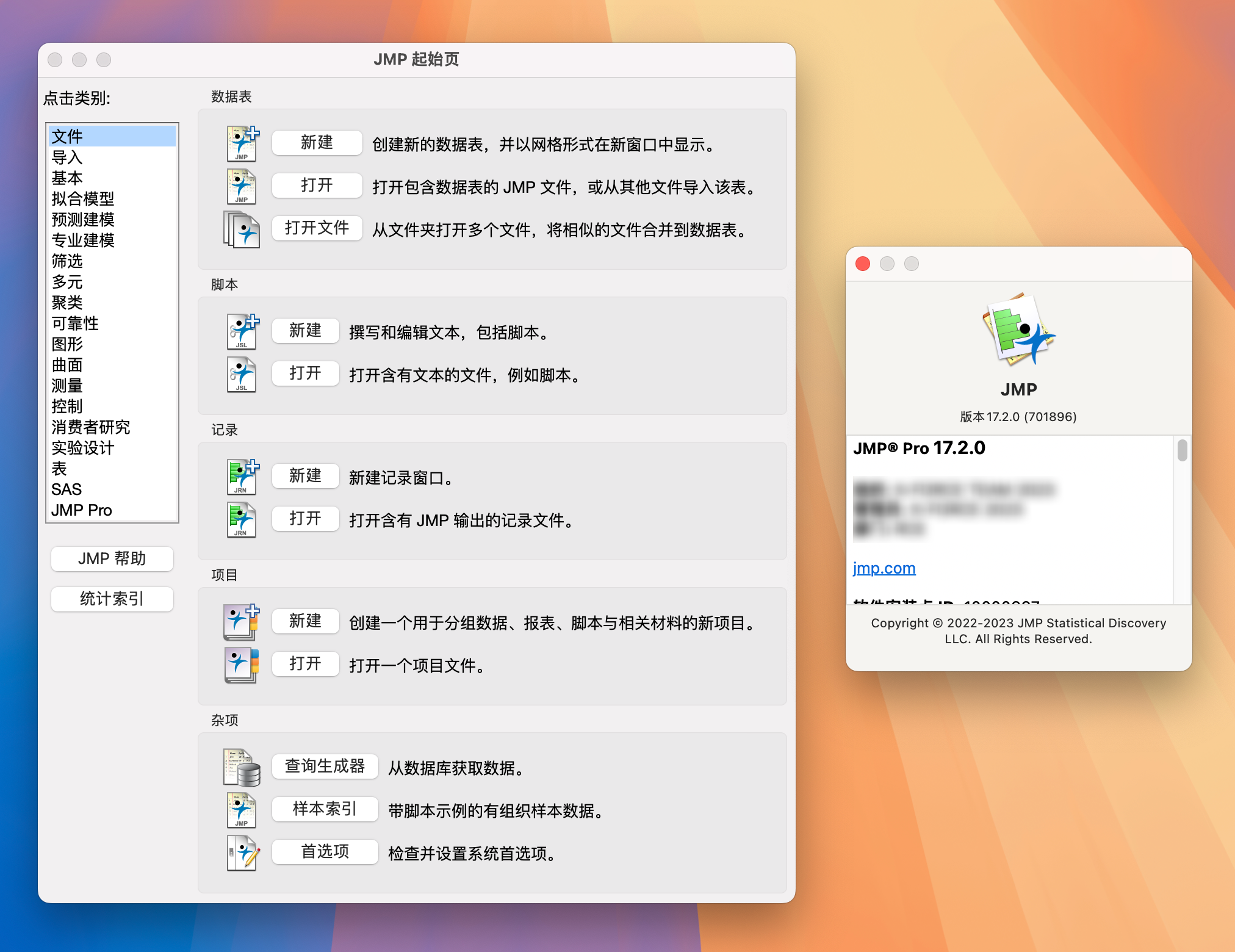Click the preferences pencil icon
The image size is (1235, 952).
243,853
